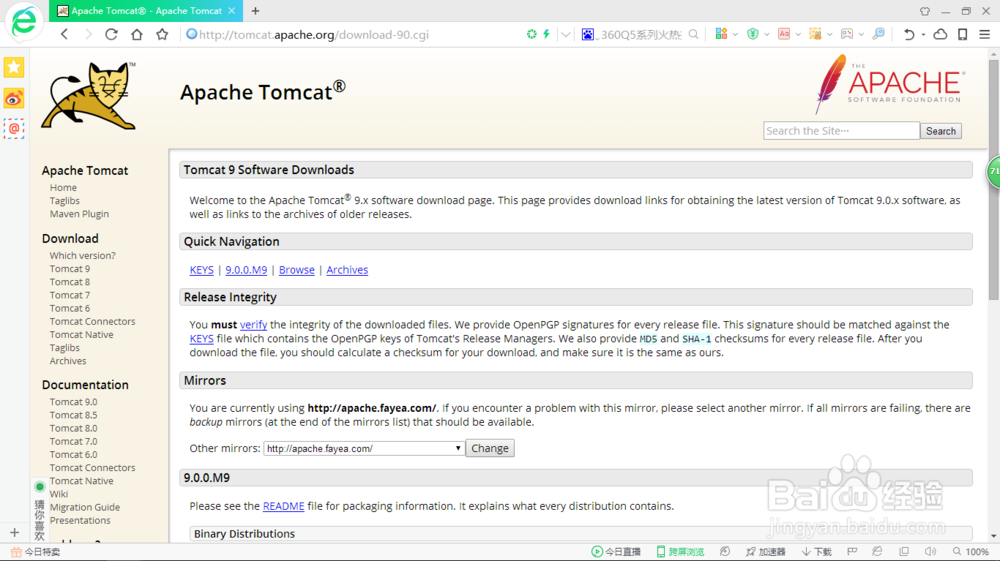Click the mobile phone icon in the toolbar
Image resolution: width=1000 pixels, height=561 pixels.
pyautogui.click(x=962, y=34)
